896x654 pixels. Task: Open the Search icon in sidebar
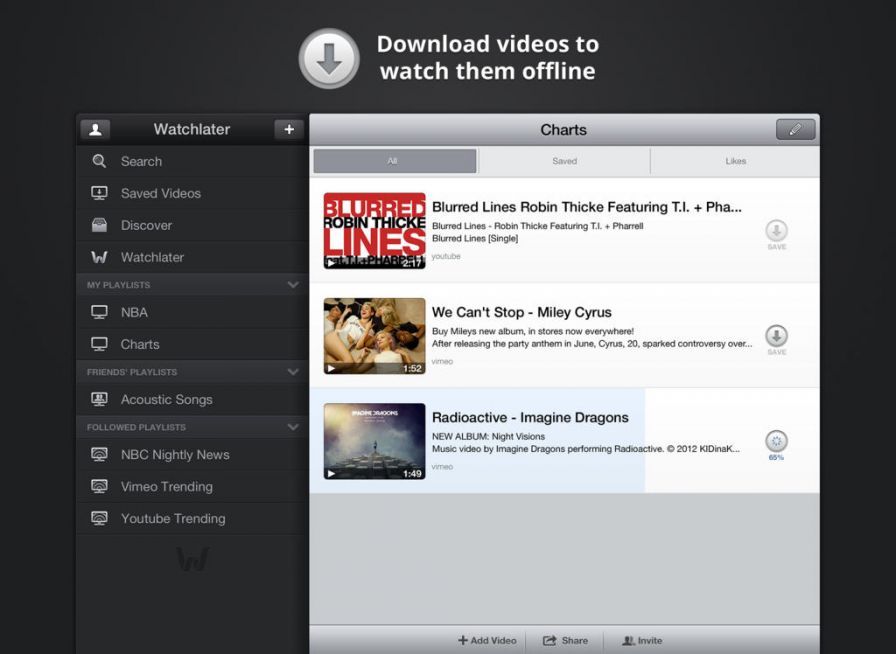click(x=99, y=161)
